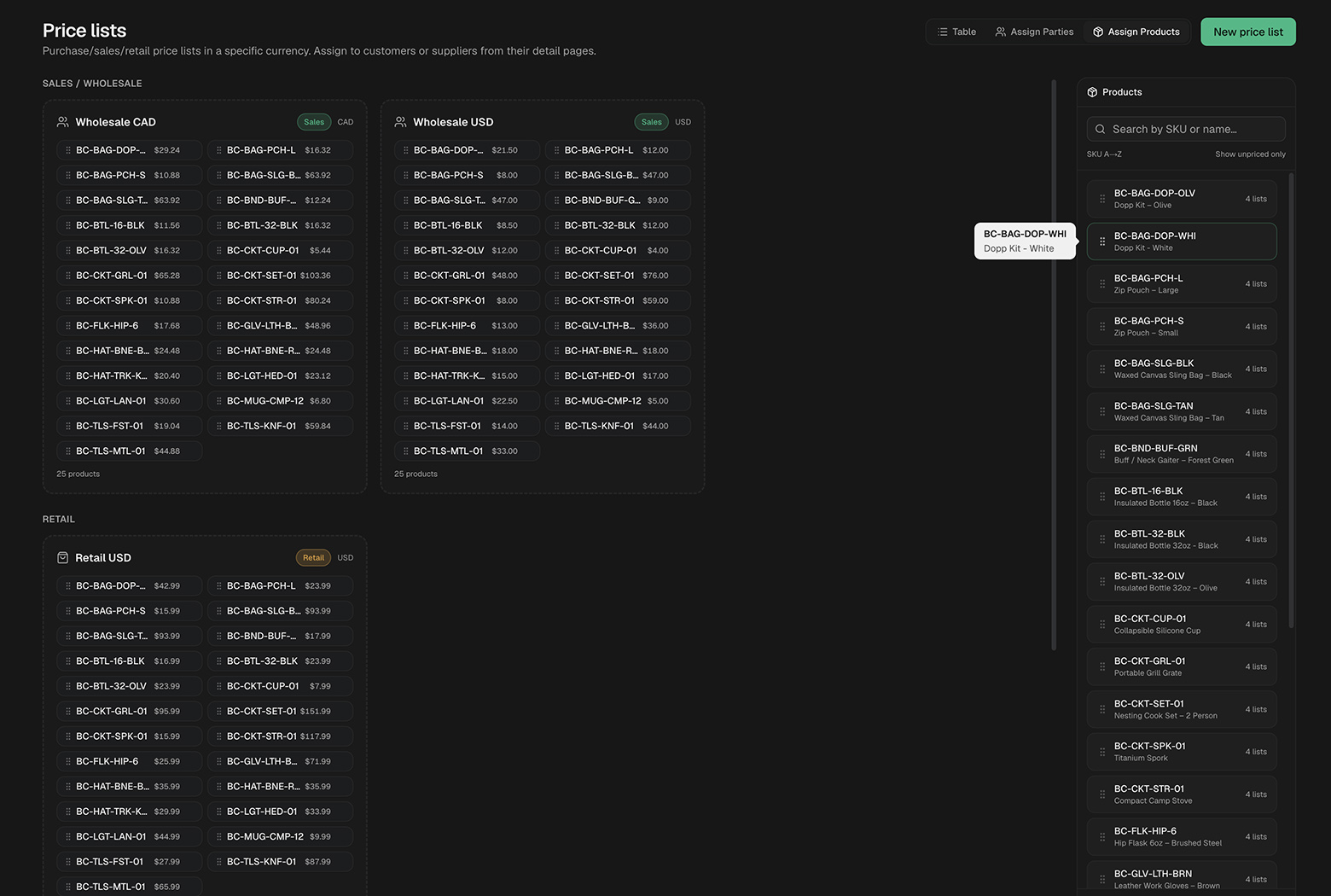Click the drag handle of Collapsible Silicone Cup product

tap(1102, 625)
